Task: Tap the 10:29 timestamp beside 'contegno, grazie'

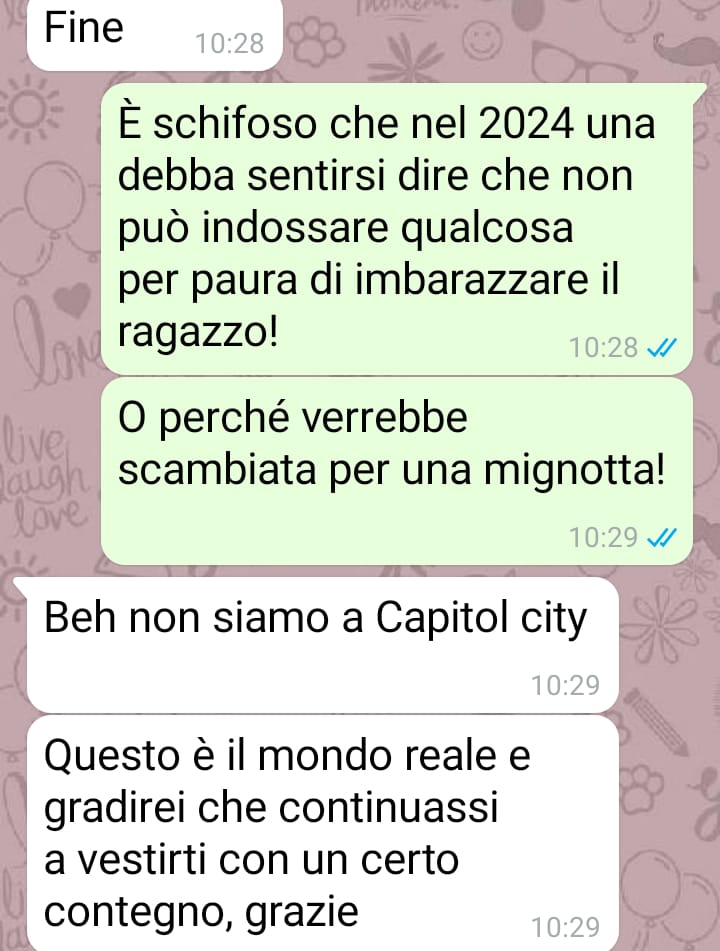Action: (x=565, y=927)
